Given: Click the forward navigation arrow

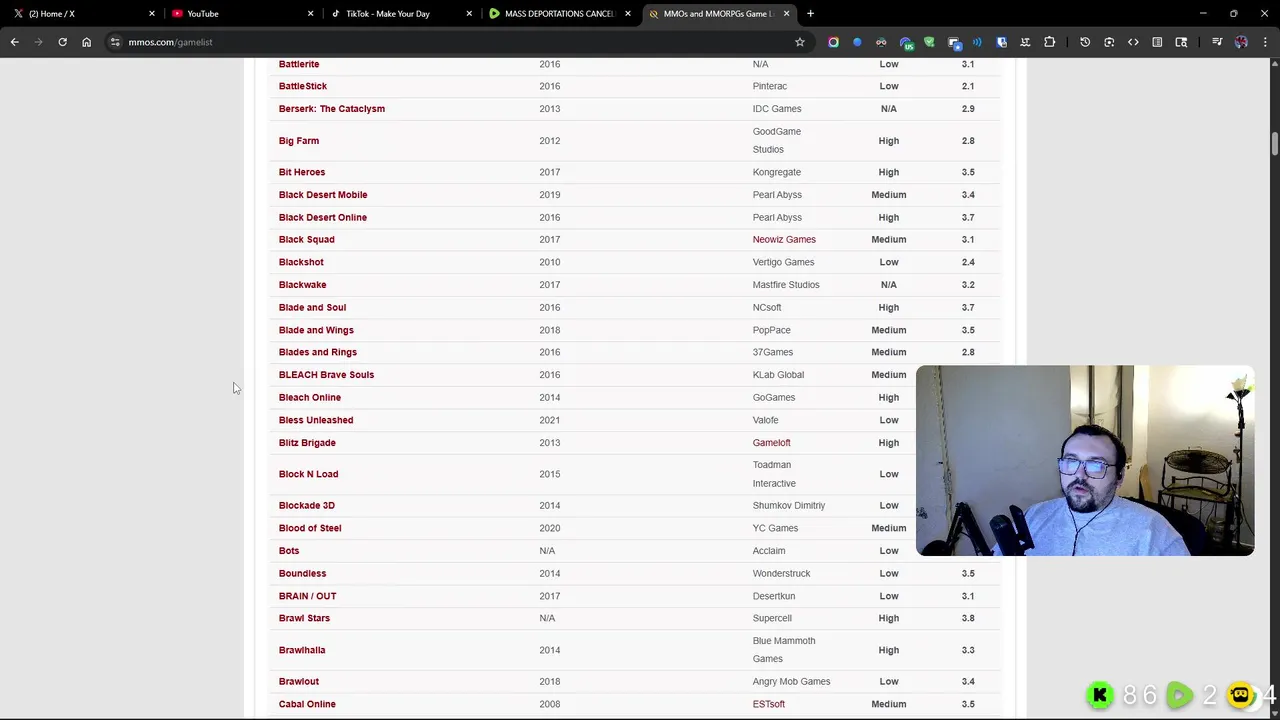Looking at the screenshot, I should click(38, 42).
